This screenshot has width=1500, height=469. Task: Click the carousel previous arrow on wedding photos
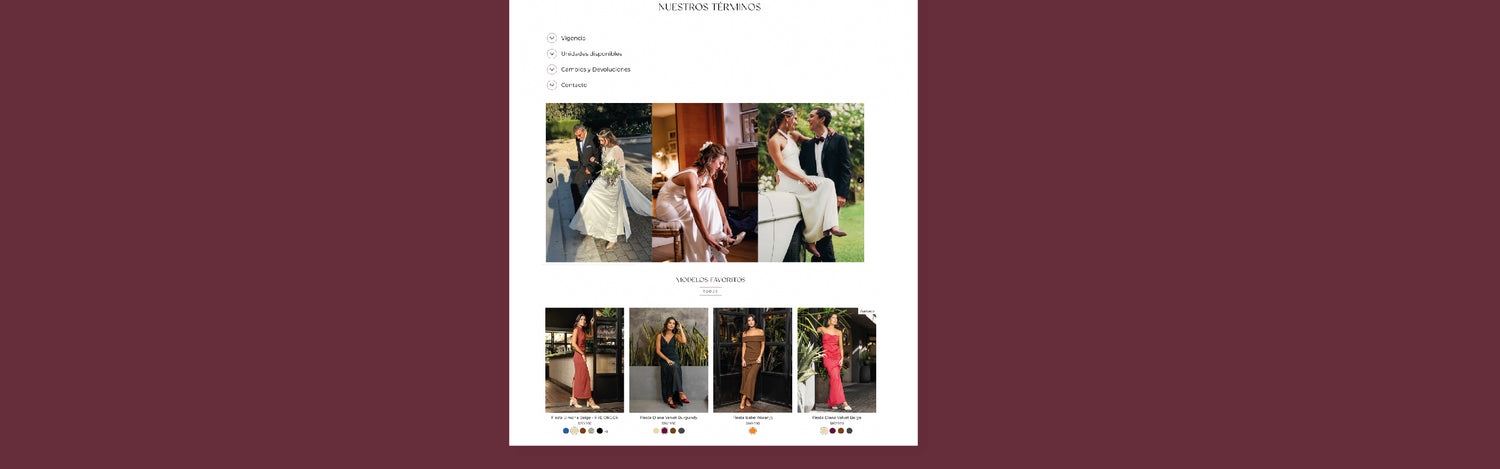point(549,181)
